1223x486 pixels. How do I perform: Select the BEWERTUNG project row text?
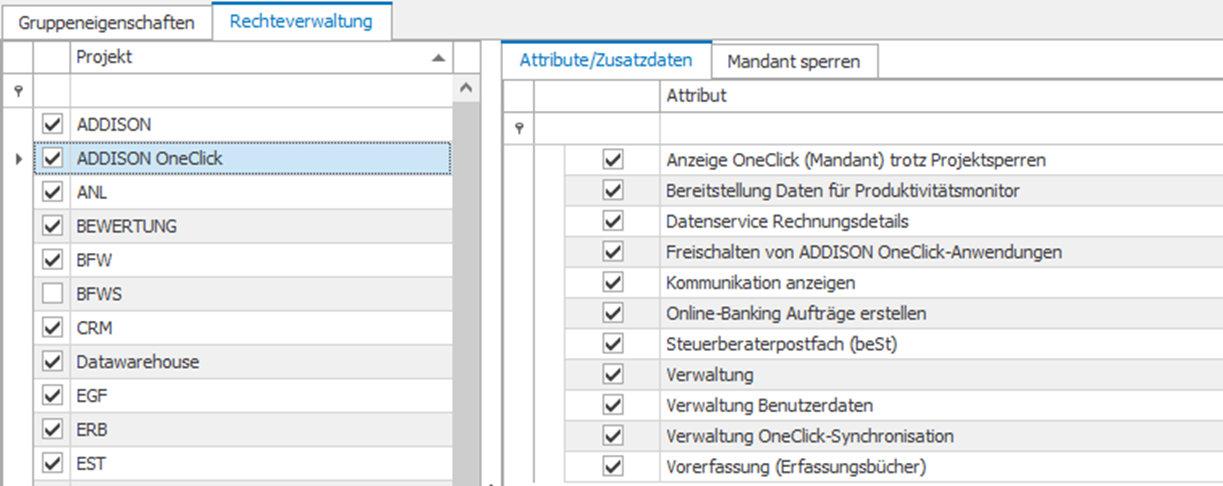click(127, 226)
